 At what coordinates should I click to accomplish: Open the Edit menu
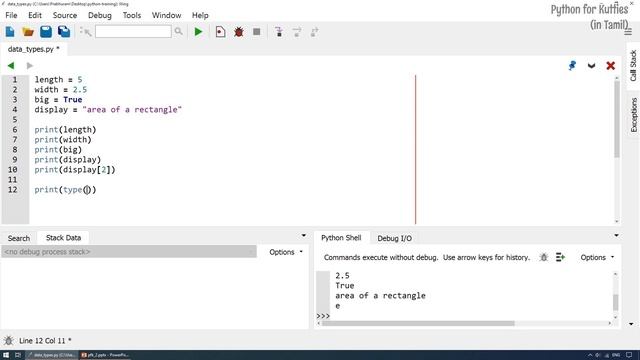(x=35, y=15)
